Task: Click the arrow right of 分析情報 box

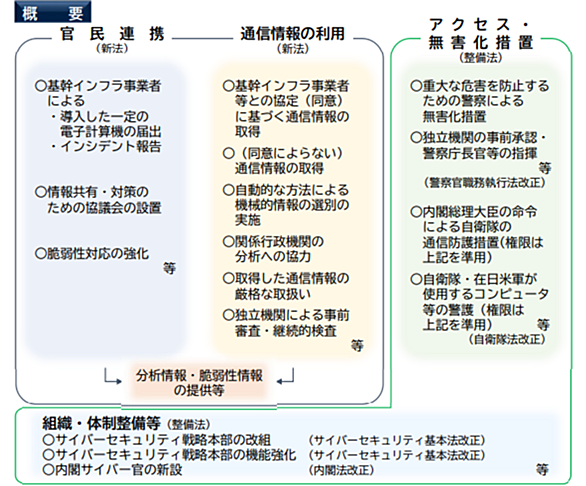Action: [285, 376]
